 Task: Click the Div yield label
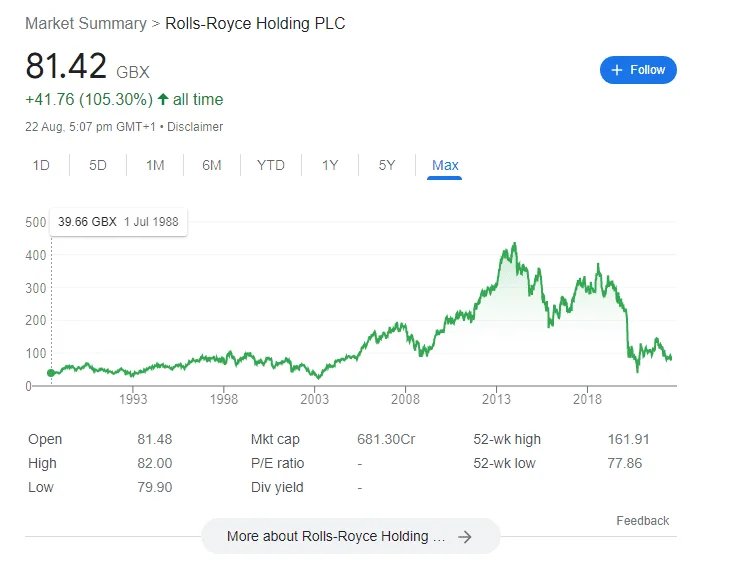(x=277, y=487)
